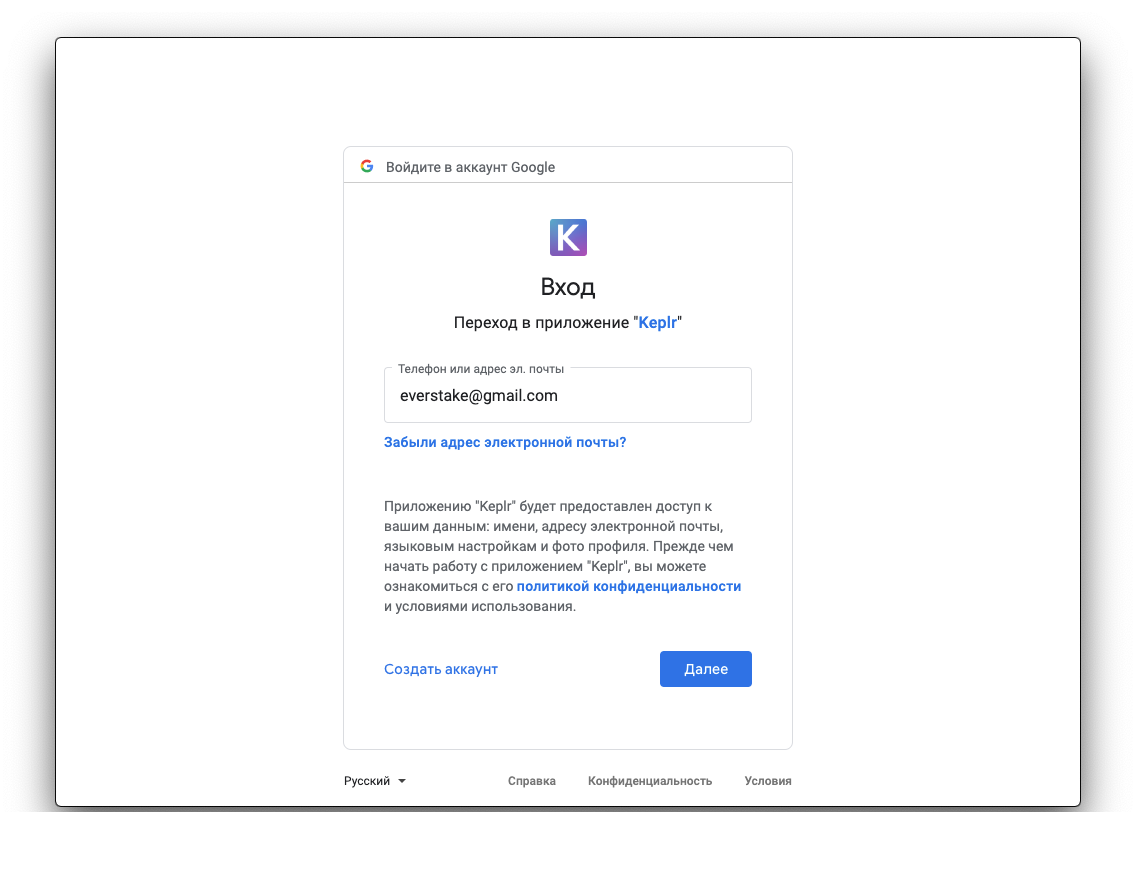Click the Google G logo

[x=367, y=167]
